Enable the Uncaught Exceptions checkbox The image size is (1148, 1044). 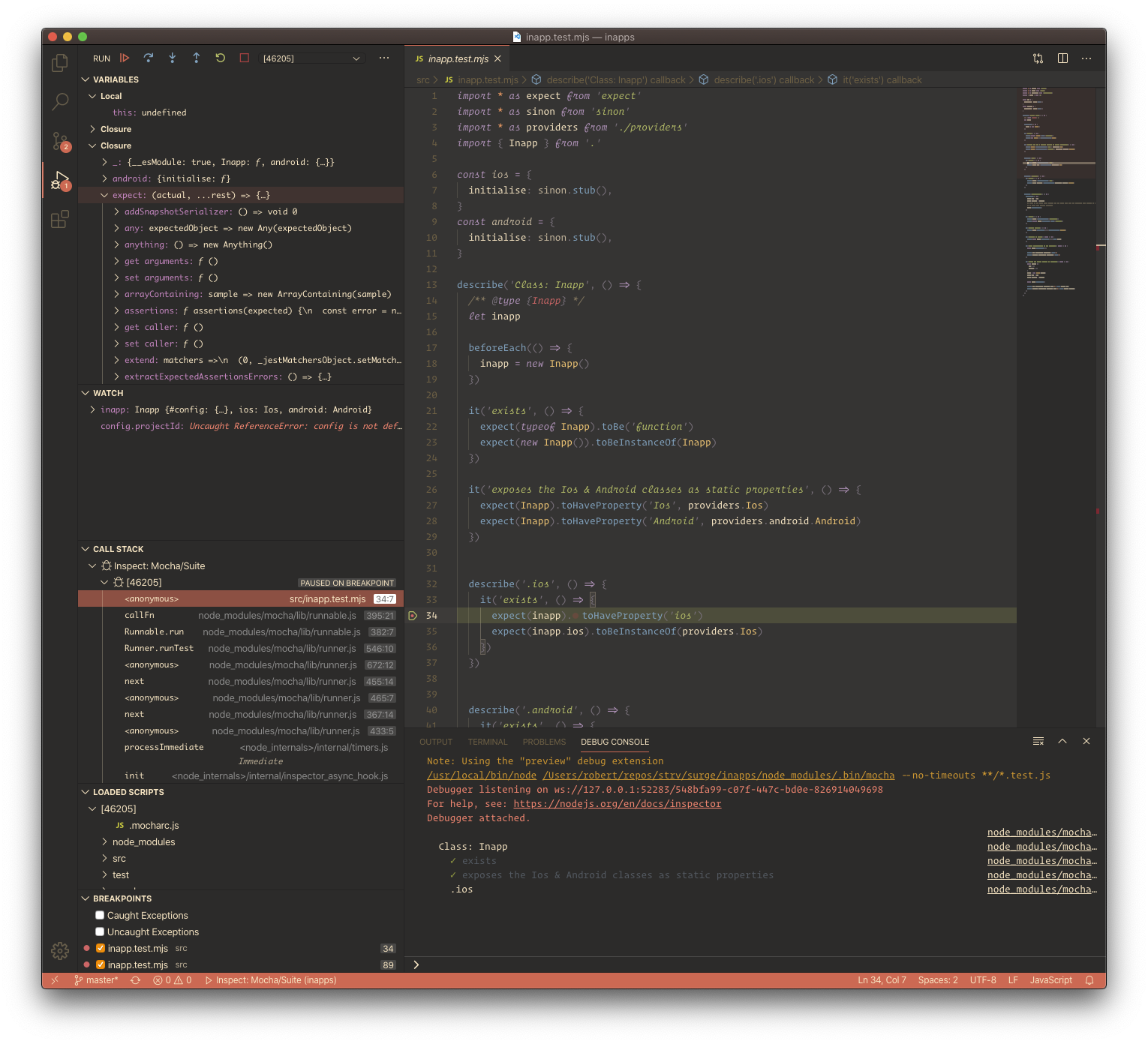pyautogui.click(x=100, y=931)
